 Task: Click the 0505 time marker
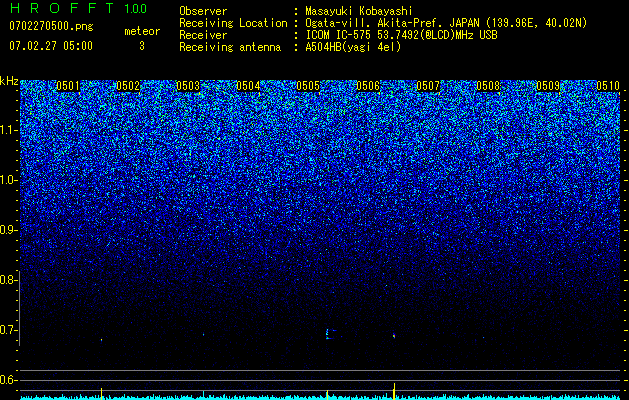click(308, 86)
